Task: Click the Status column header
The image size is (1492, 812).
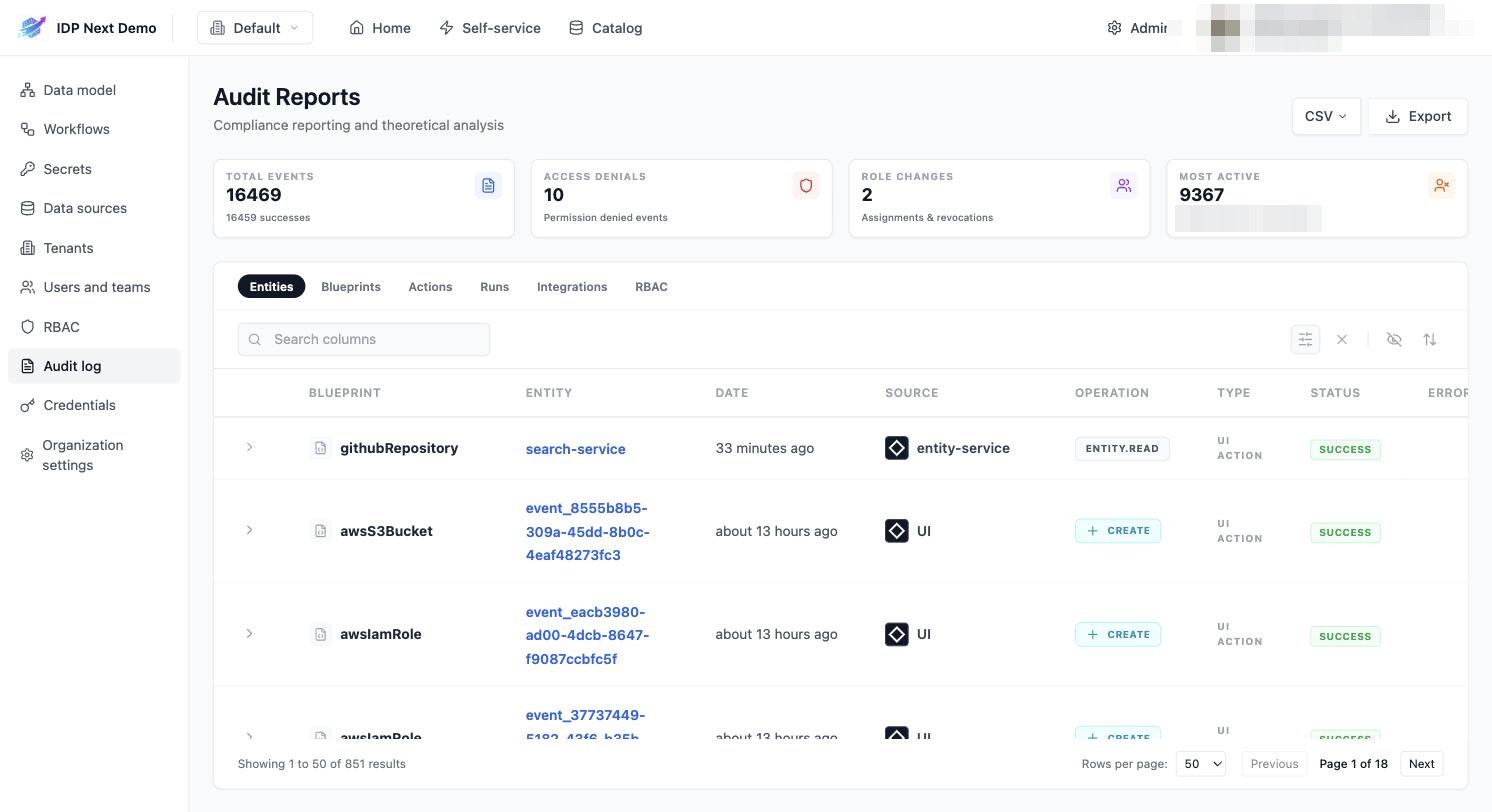Action: [1335, 393]
